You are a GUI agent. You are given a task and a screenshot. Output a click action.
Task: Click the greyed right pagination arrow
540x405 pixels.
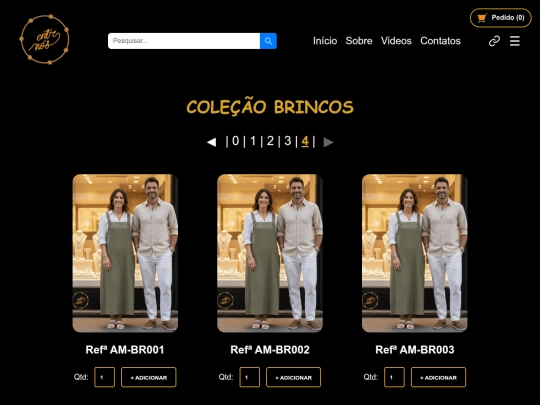[x=328, y=142]
